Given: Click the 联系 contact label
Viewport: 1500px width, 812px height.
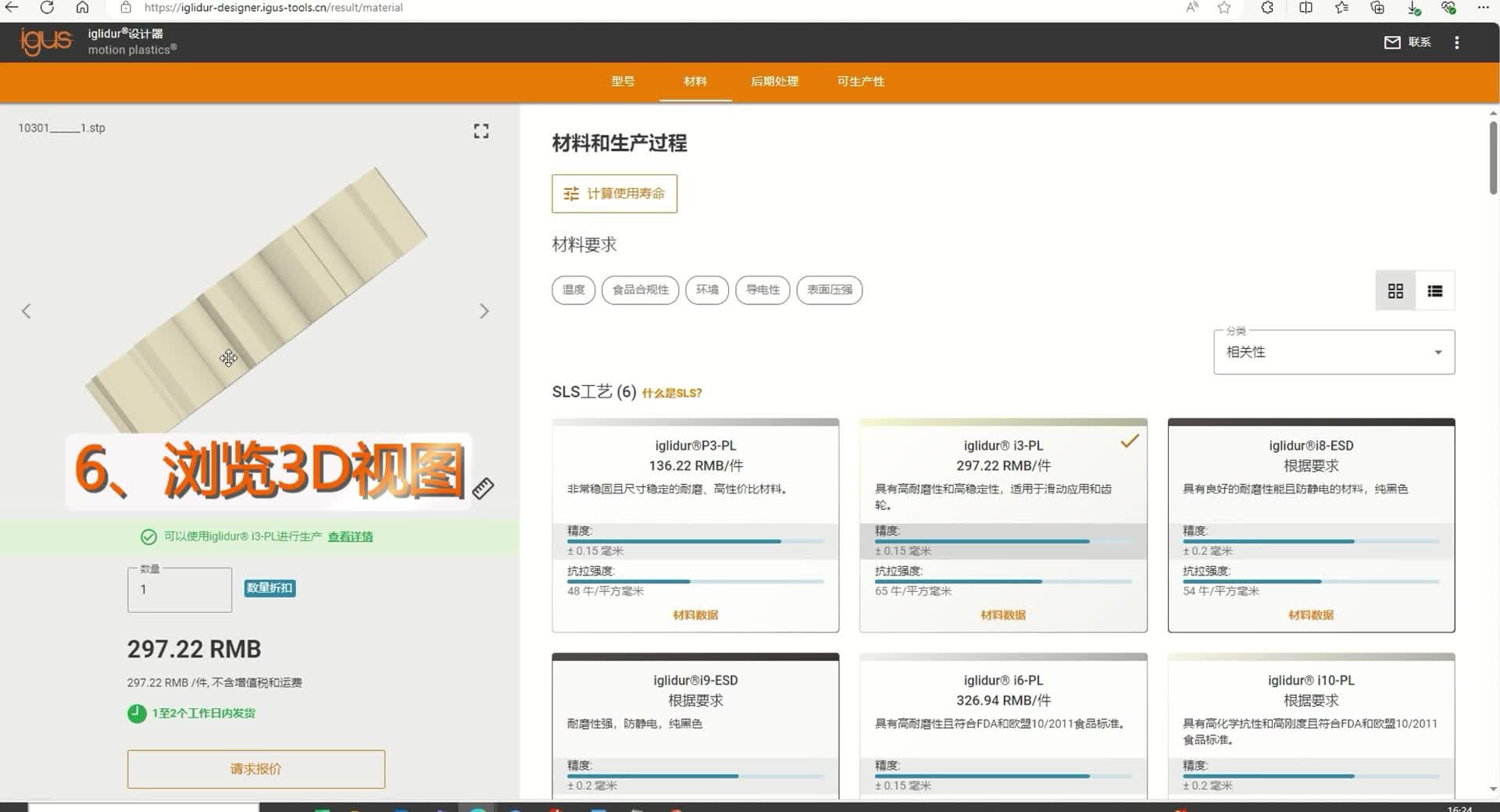Looking at the screenshot, I should click(1420, 42).
